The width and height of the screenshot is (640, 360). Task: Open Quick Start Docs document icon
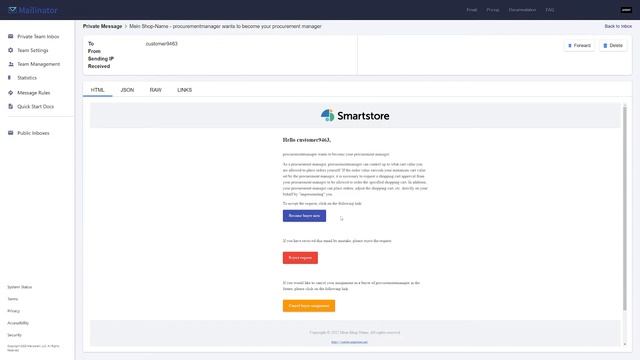[11, 107]
